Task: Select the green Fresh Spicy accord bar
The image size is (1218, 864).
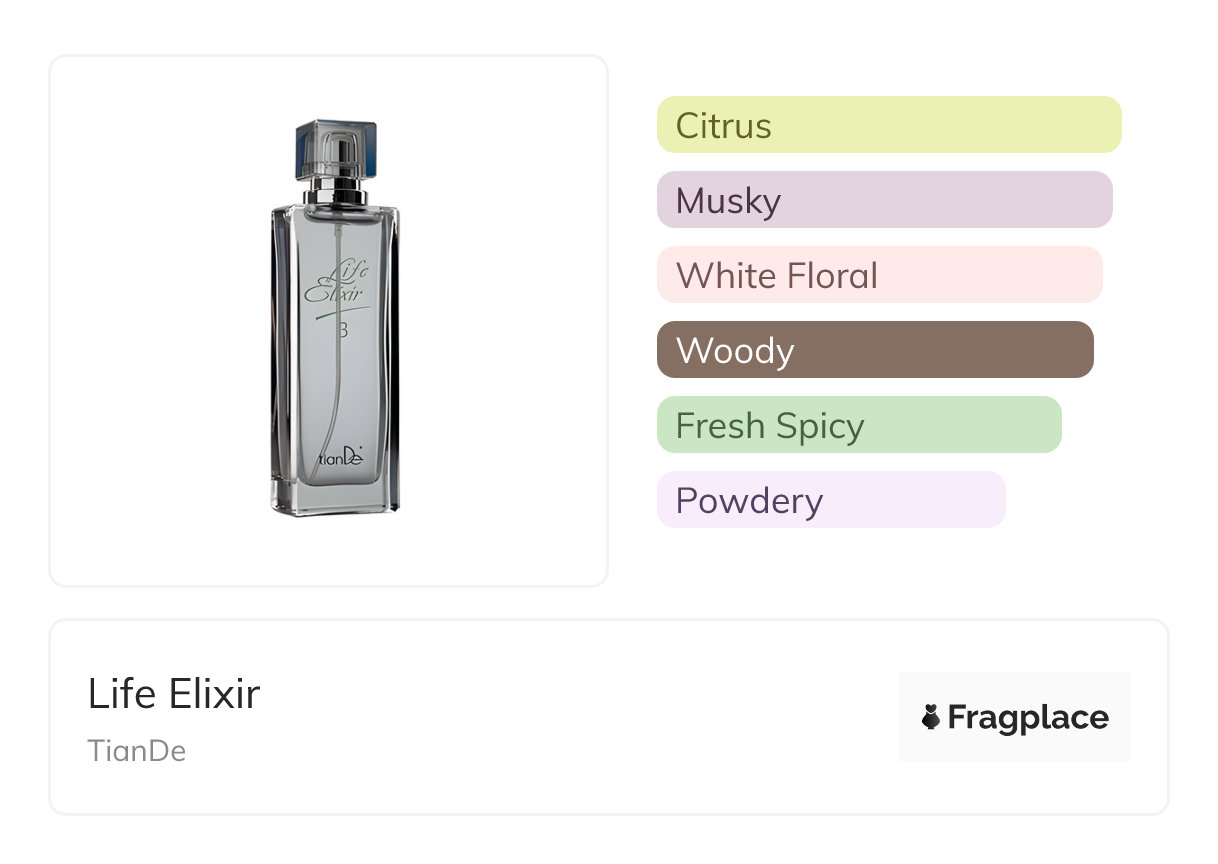Action: tap(858, 425)
